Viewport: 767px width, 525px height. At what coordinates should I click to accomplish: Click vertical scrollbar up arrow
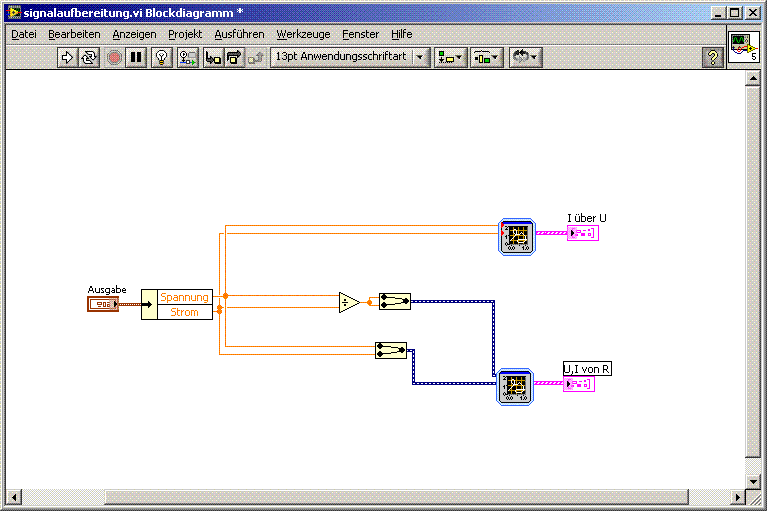pyautogui.click(x=753, y=78)
